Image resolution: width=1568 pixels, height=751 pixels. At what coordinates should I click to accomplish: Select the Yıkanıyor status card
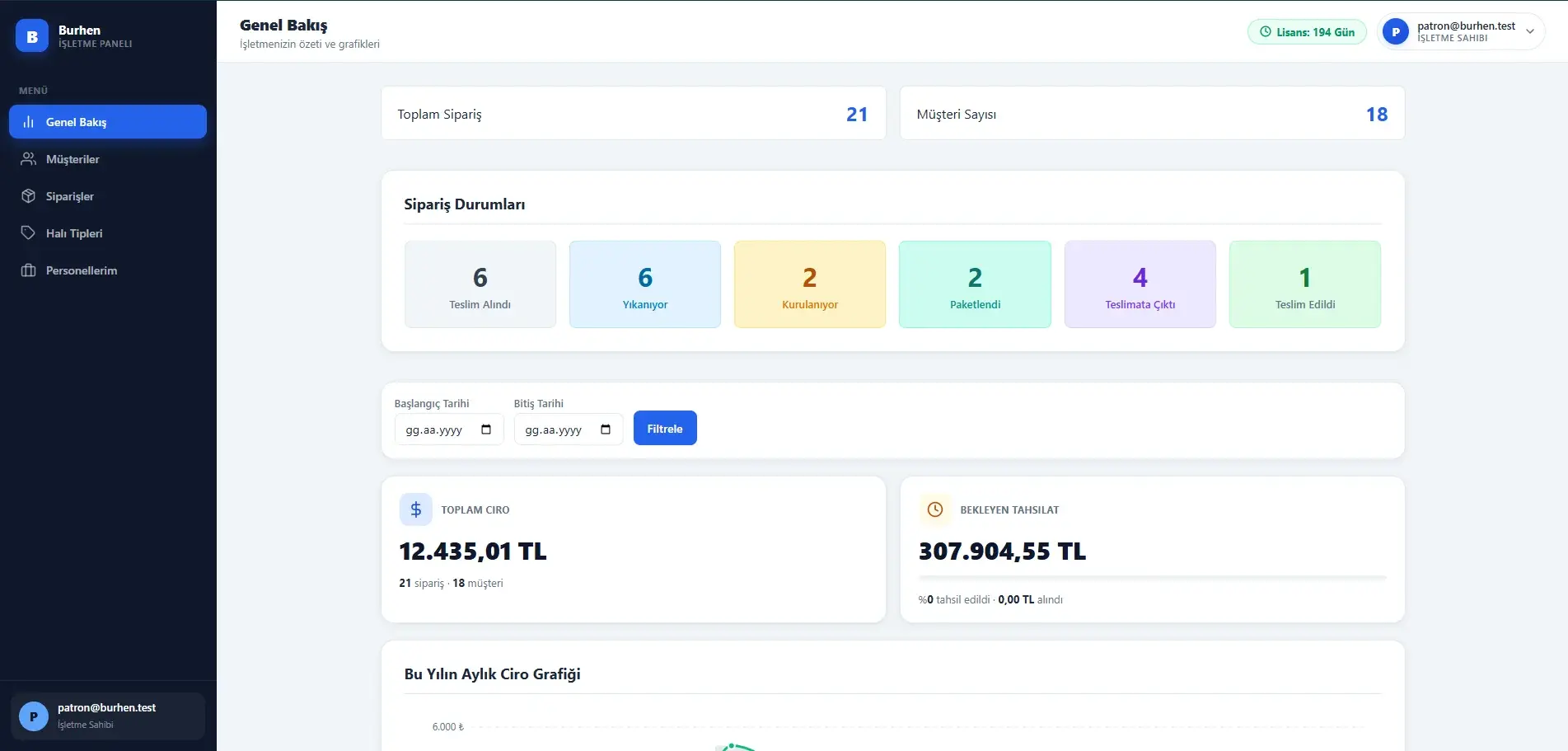pos(645,284)
